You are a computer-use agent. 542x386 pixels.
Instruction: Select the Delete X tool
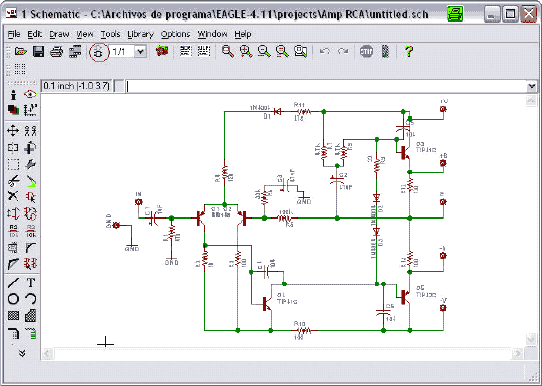click(x=13, y=196)
